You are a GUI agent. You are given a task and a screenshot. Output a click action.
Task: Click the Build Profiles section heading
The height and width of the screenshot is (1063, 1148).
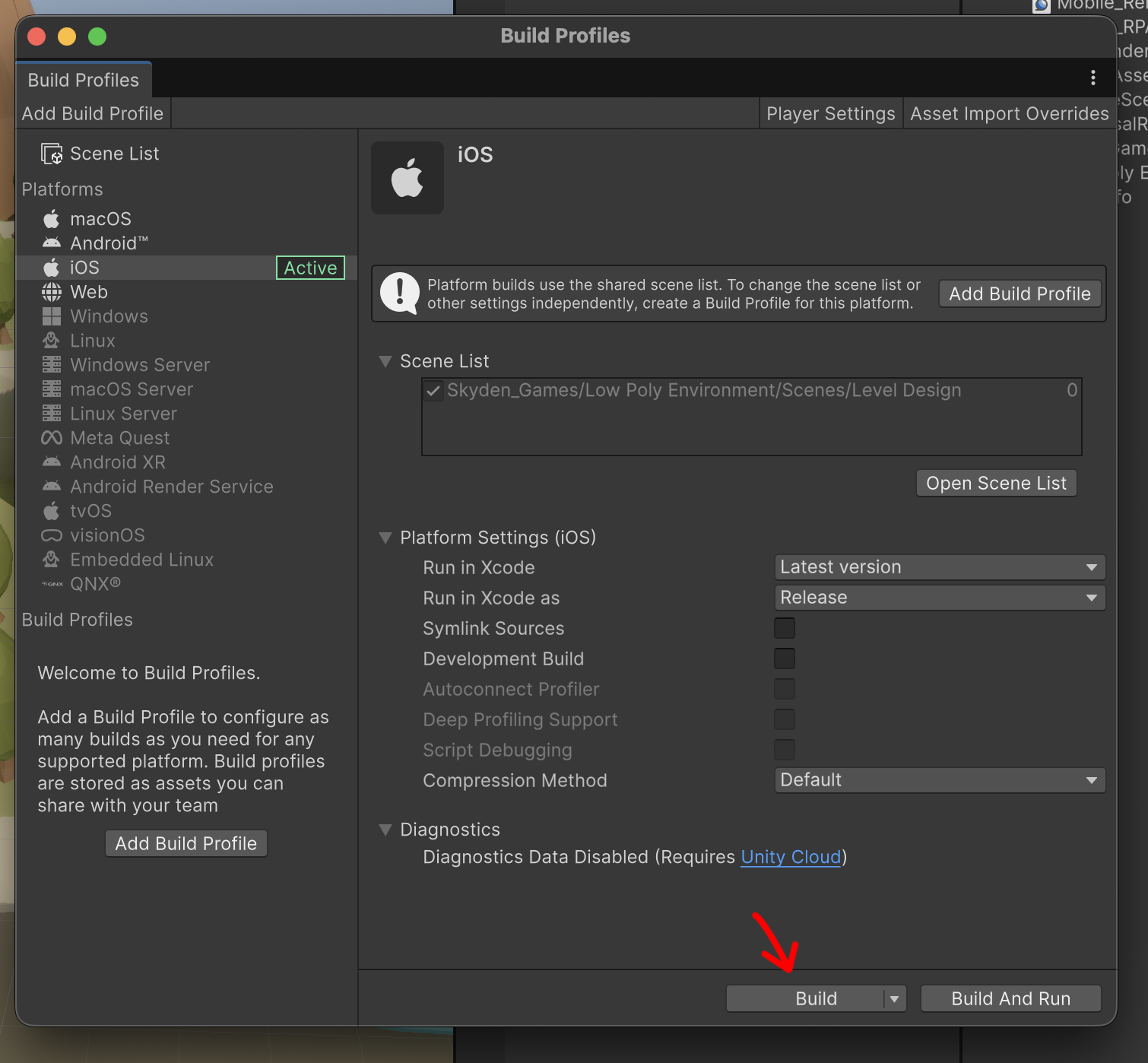click(78, 620)
